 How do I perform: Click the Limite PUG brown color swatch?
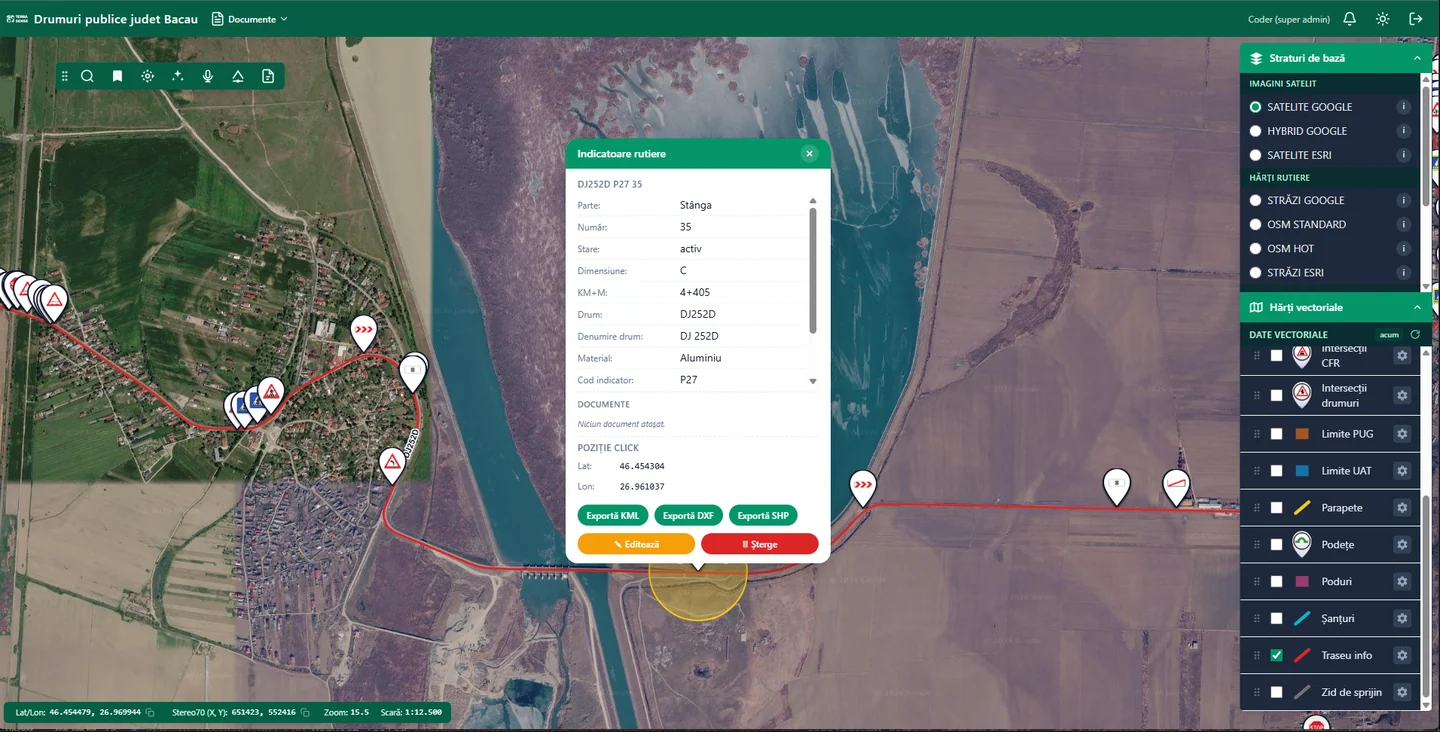[1302, 434]
